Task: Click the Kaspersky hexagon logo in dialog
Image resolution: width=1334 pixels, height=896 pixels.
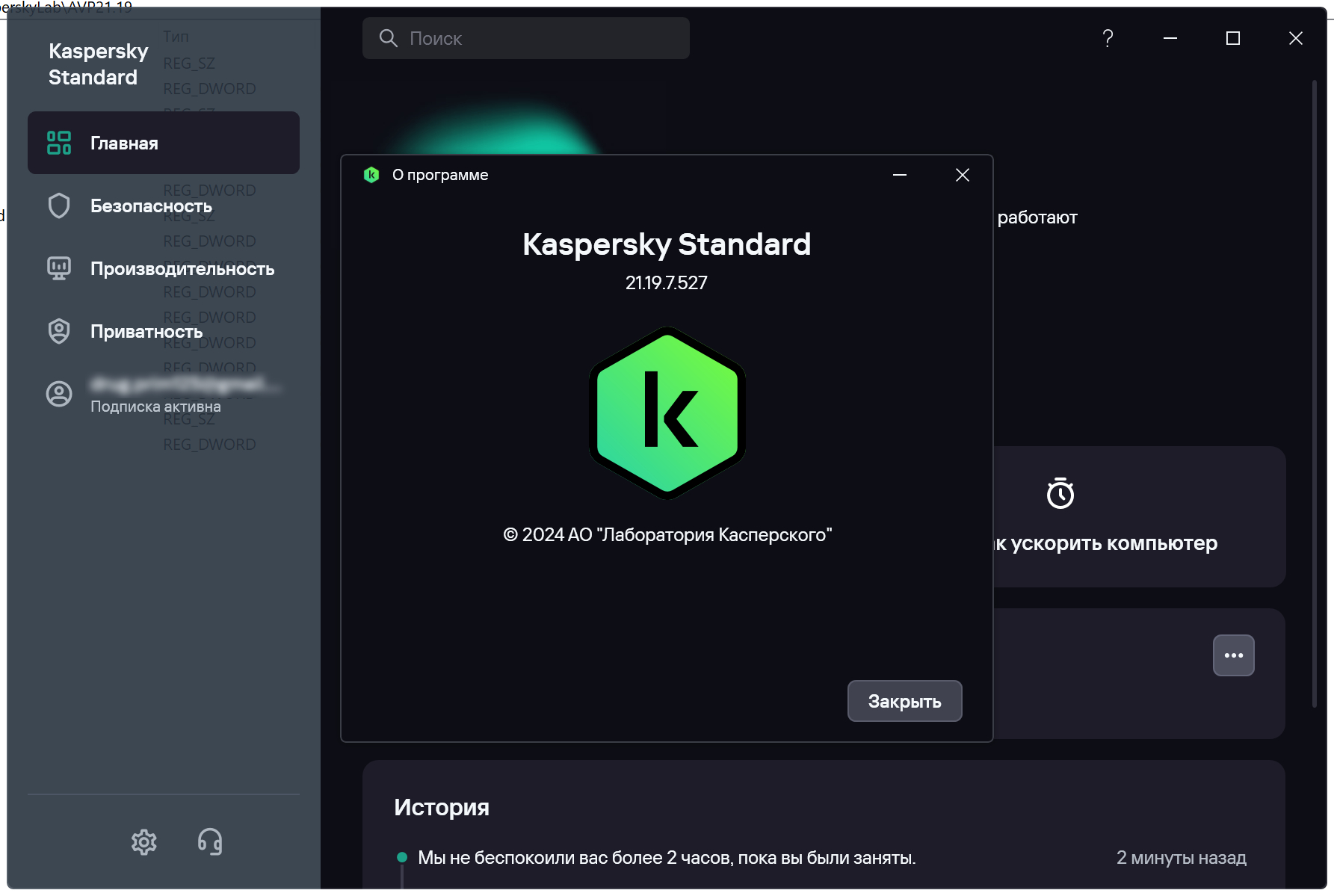Action: pos(667,413)
